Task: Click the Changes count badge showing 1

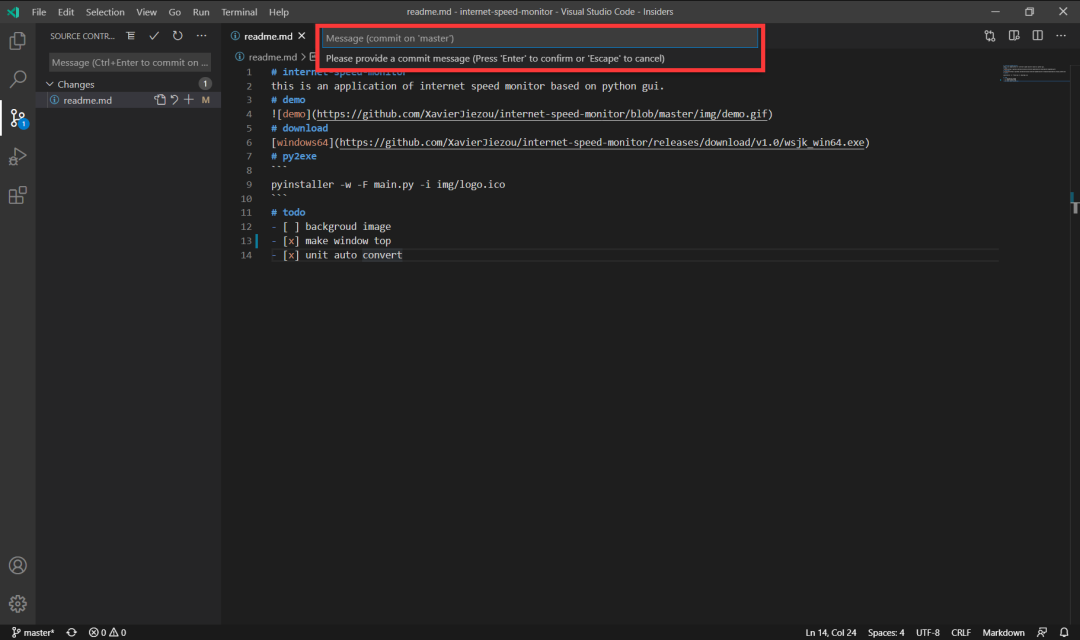Action: (205, 83)
